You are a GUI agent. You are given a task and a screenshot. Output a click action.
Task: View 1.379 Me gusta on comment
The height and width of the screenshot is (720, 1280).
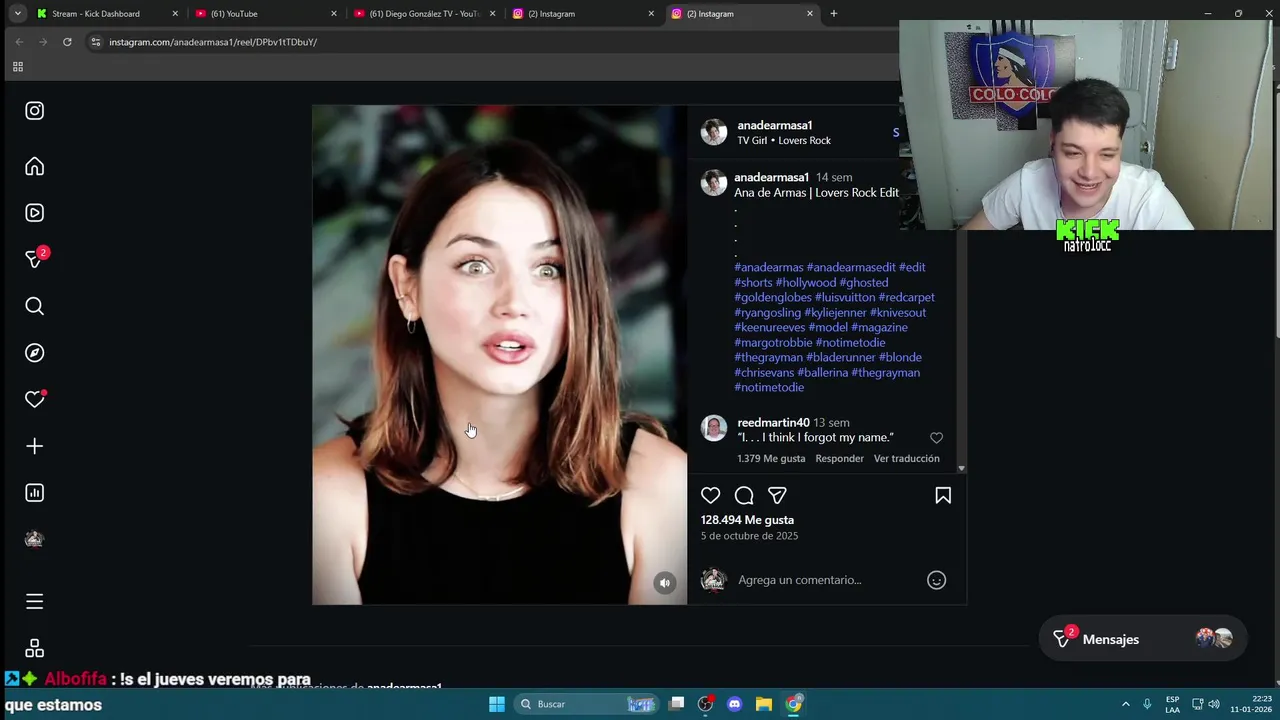click(x=771, y=458)
